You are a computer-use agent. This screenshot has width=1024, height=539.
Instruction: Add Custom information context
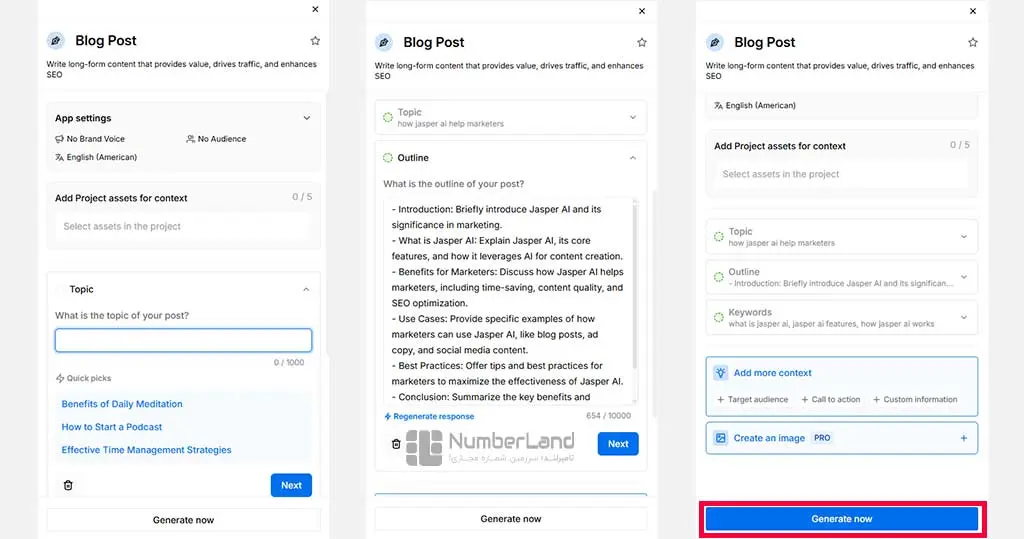tap(915, 399)
